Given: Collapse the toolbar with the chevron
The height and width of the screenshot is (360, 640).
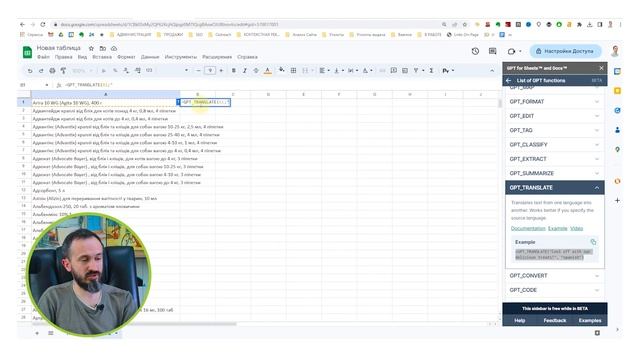Looking at the screenshot, I should pos(492,71).
